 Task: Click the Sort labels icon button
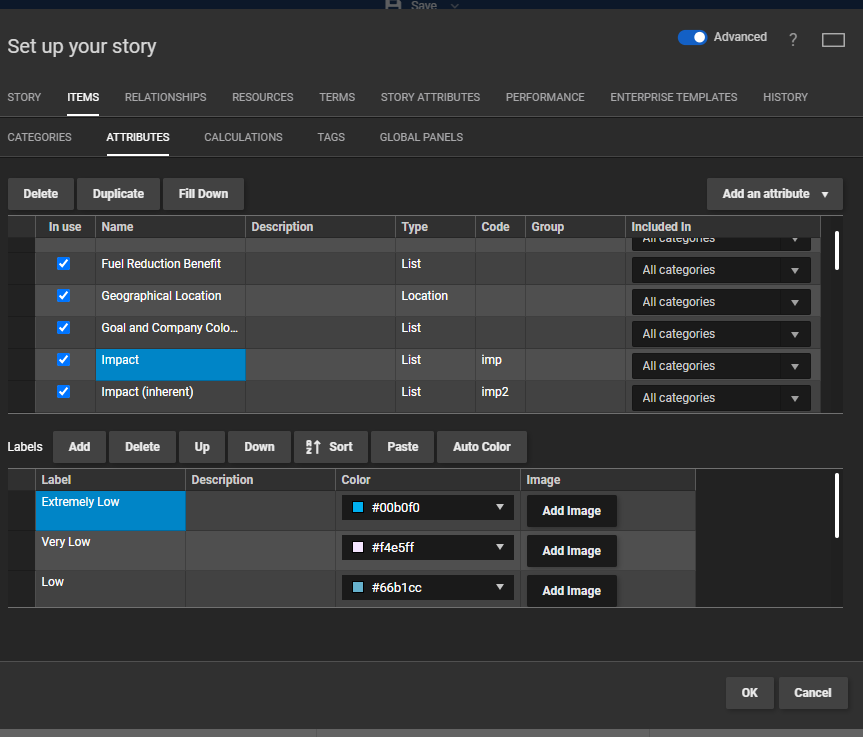click(331, 447)
